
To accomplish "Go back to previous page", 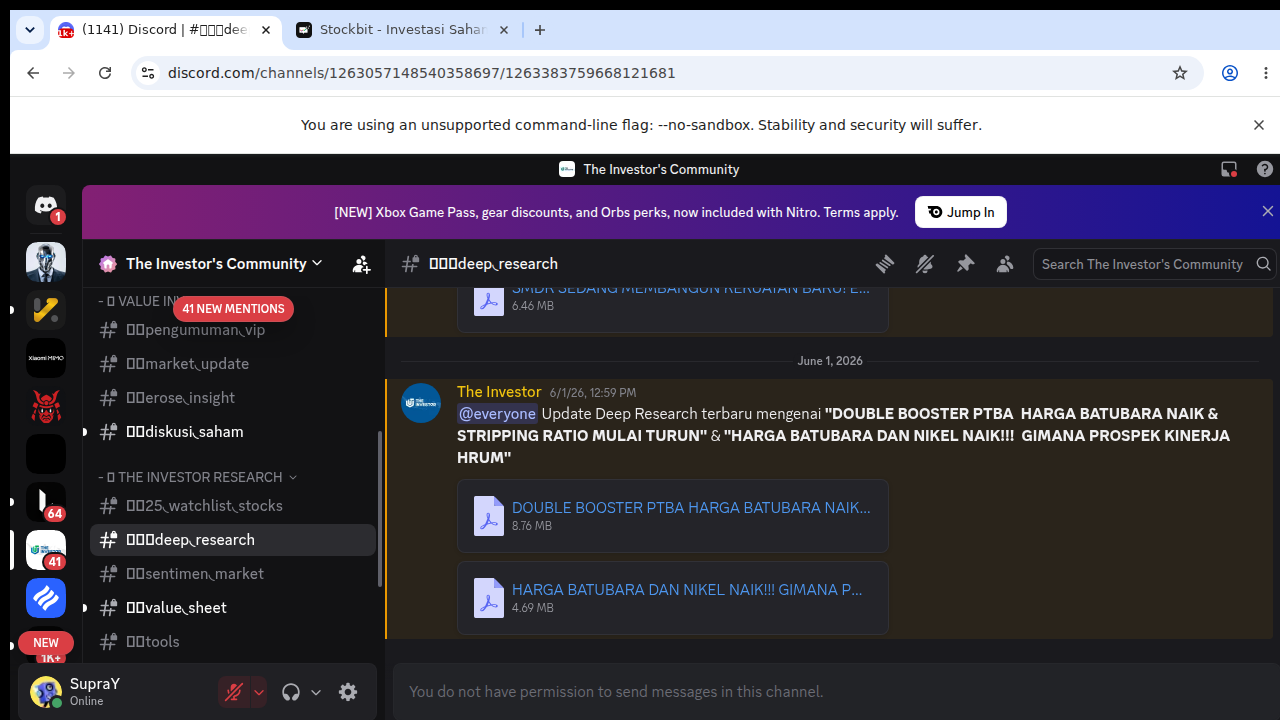I will (x=33, y=73).
